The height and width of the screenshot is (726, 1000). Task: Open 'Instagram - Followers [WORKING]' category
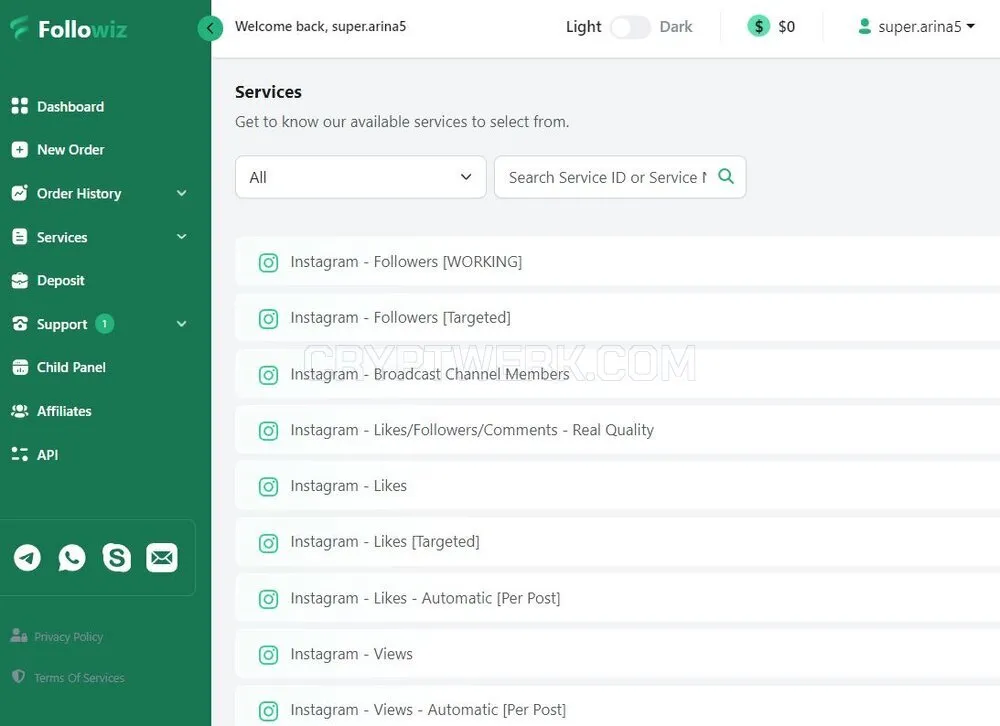tap(617, 262)
